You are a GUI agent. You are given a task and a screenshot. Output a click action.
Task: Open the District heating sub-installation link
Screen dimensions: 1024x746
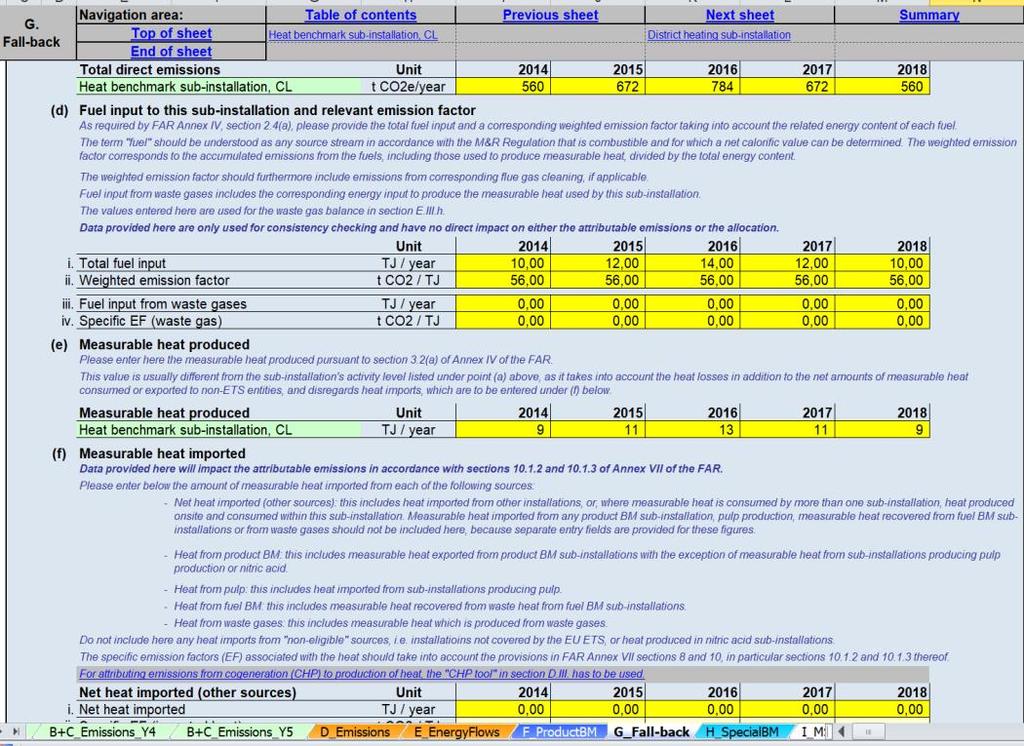pyautogui.click(x=718, y=35)
